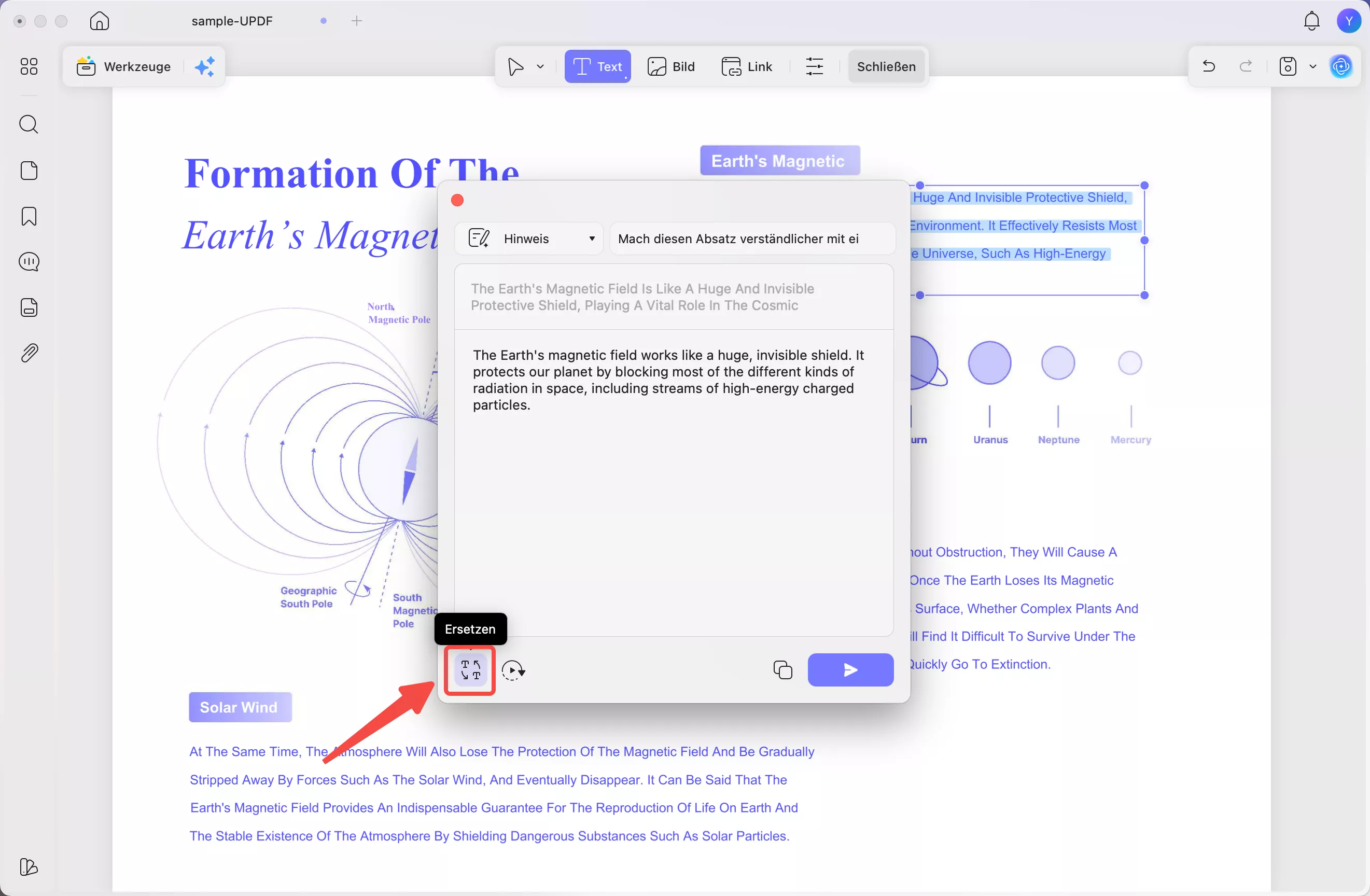Select the Bild edit mode
1370x896 pixels.
[x=671, y=67]
